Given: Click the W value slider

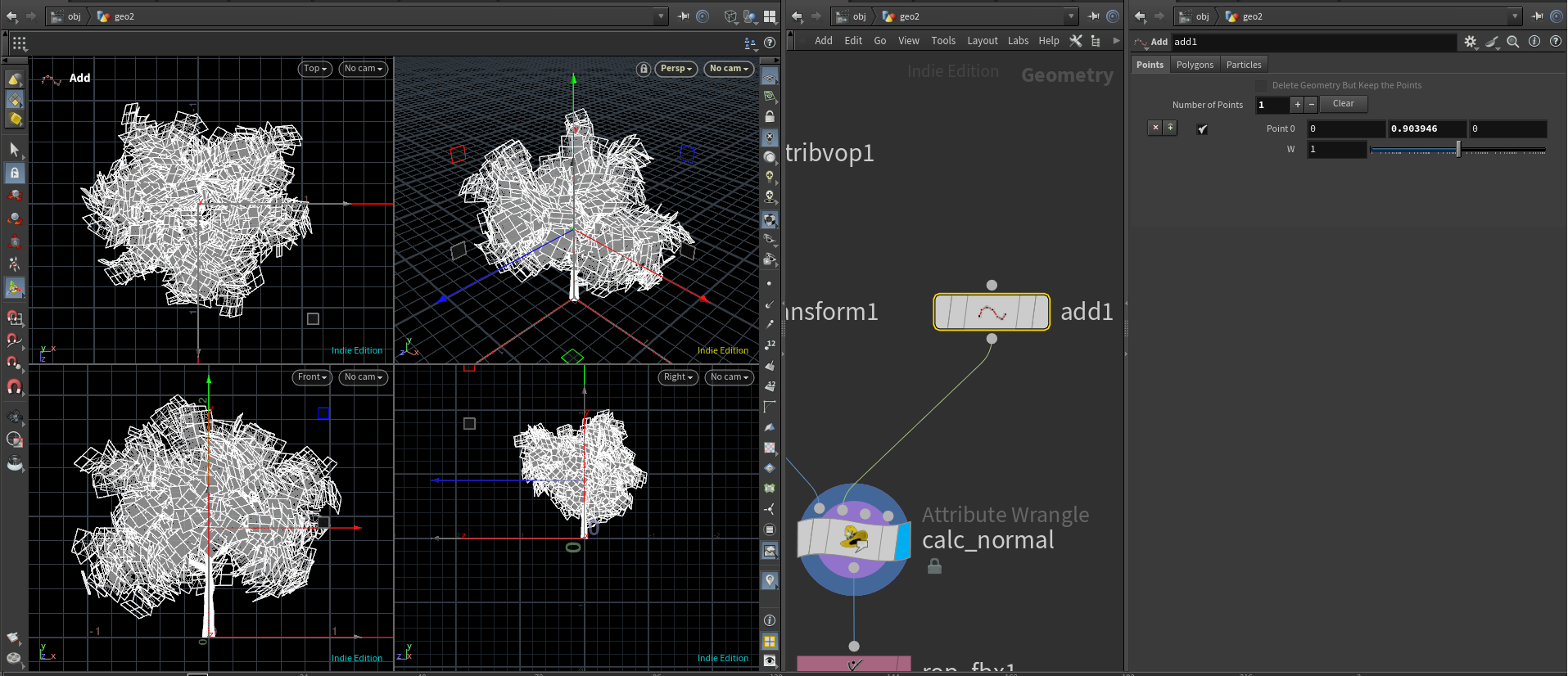Looking at the screenshot, I should coord(1457,150).
